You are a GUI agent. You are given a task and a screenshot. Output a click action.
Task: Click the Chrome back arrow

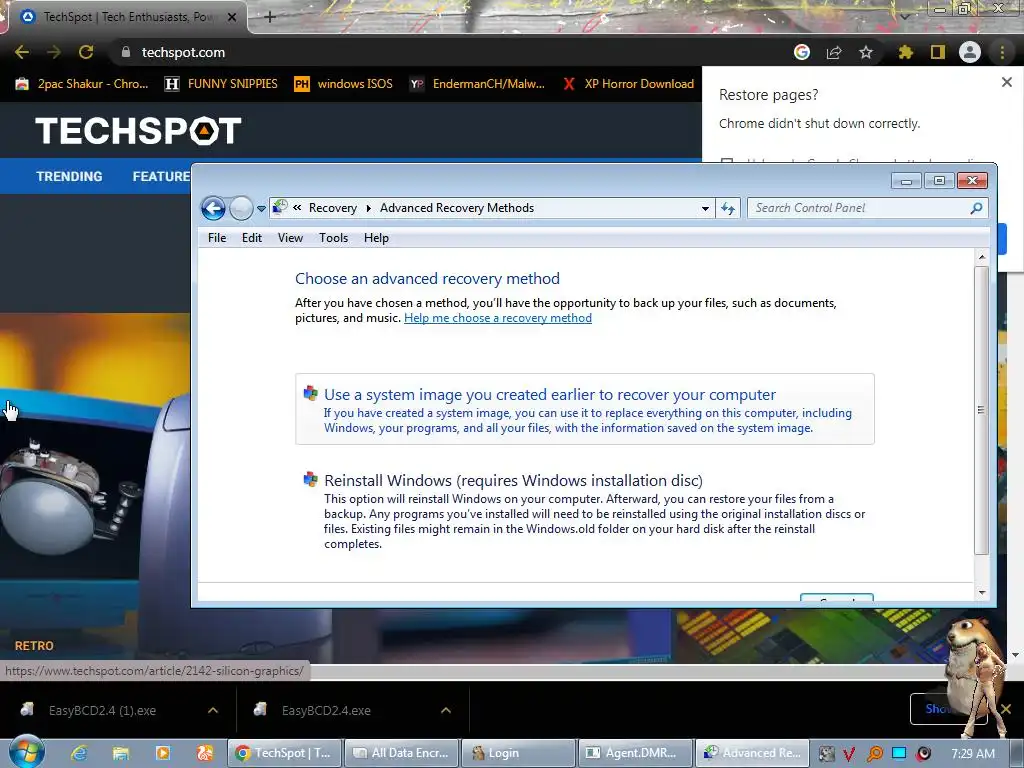coord(22,52)
